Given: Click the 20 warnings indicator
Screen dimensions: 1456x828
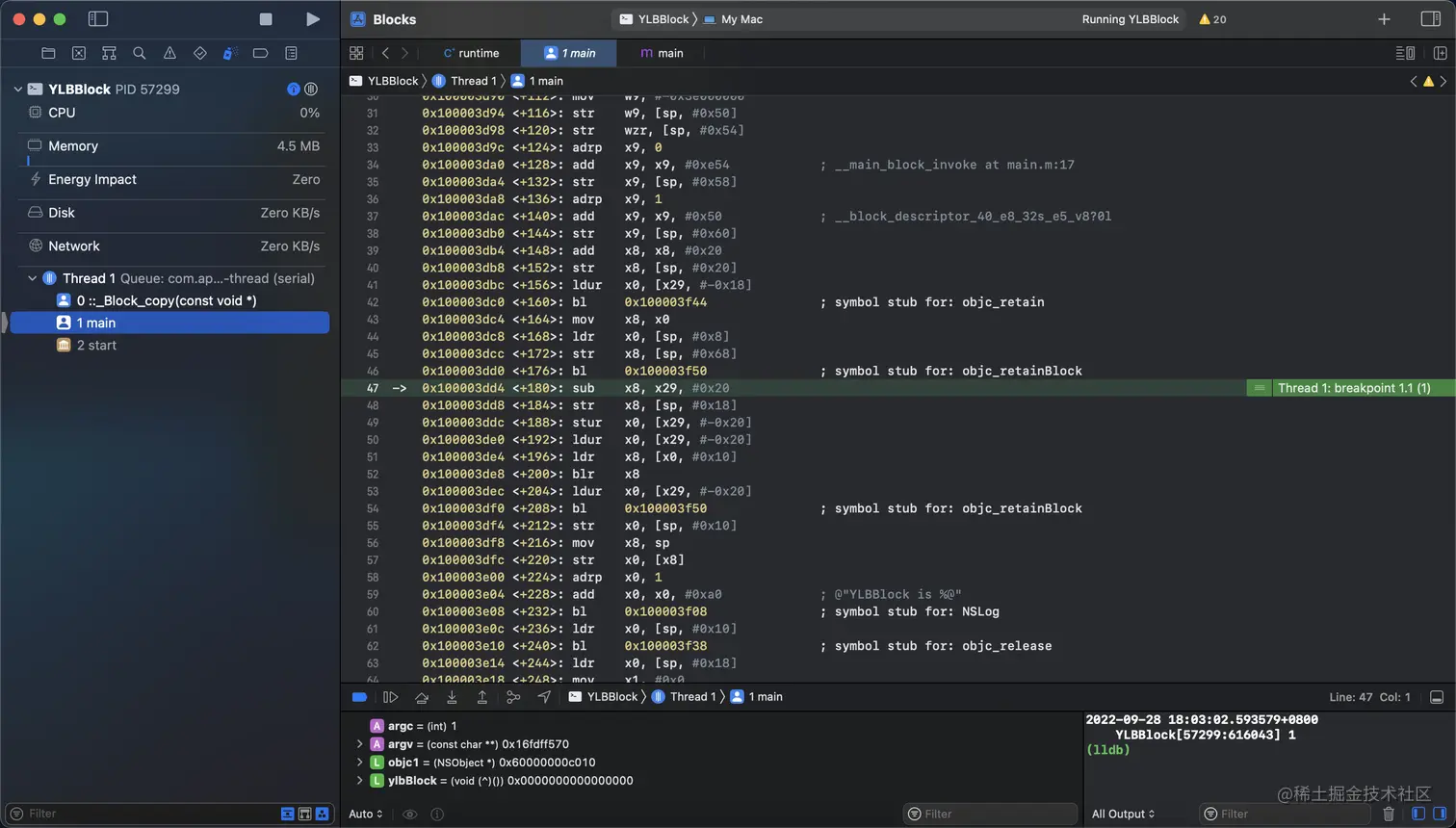Looking at the screenshot, I should click(x=1212, y=19).
